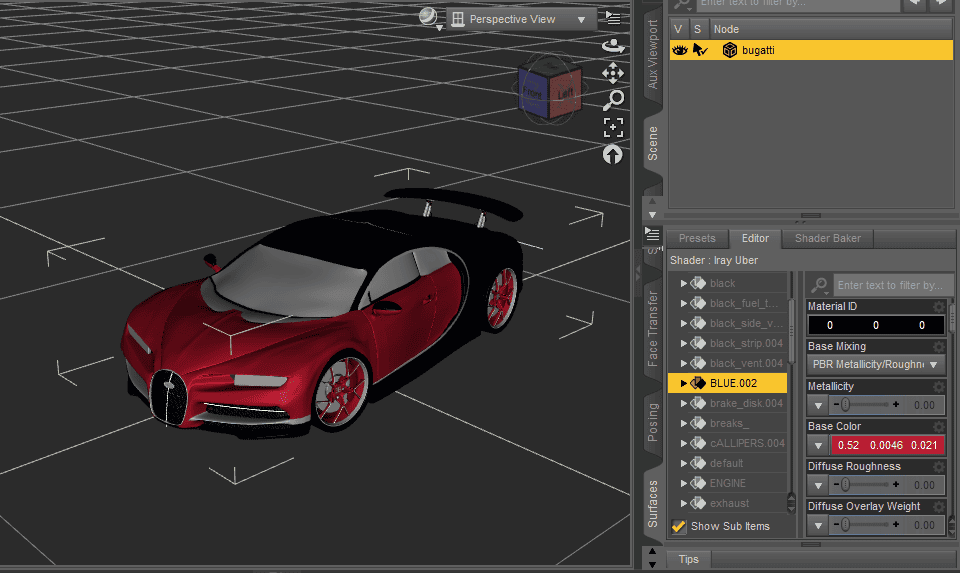Viewport: 960px width, 573px height.
Task: Click the ENGINE surface material icon
Action: [x=698, y=483]
